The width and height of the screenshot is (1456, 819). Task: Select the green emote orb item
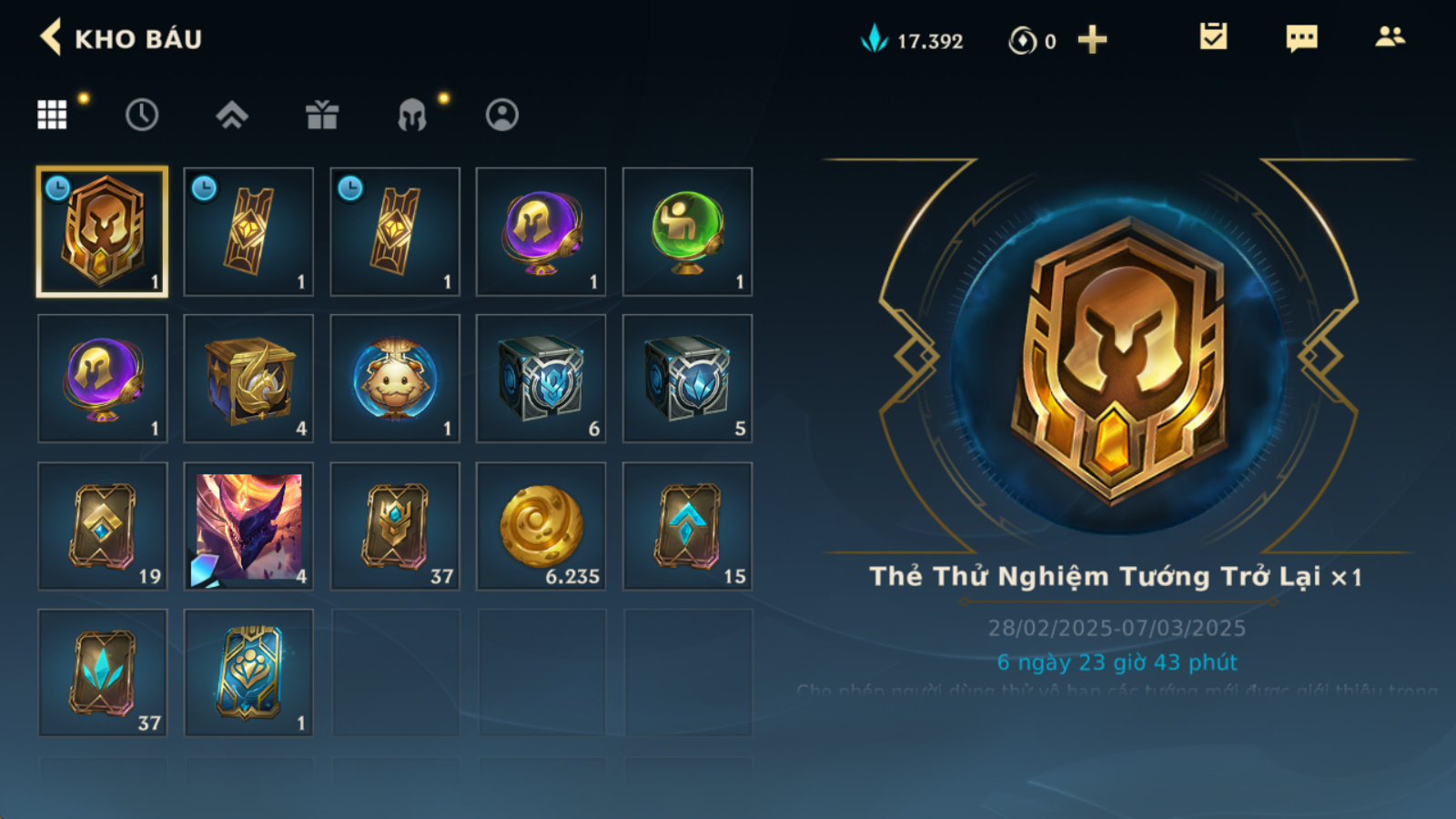(x=688, y=232)
